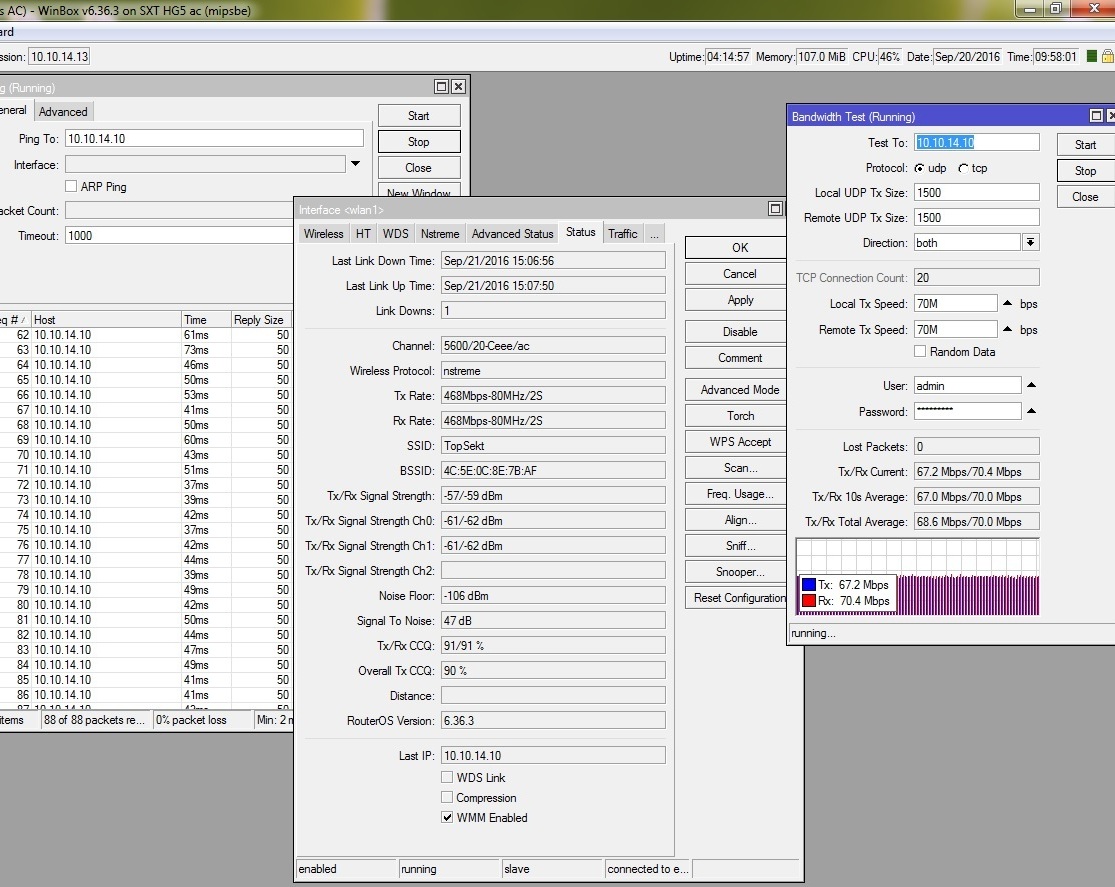Start the ping in the Ping window

coord(419,116)
